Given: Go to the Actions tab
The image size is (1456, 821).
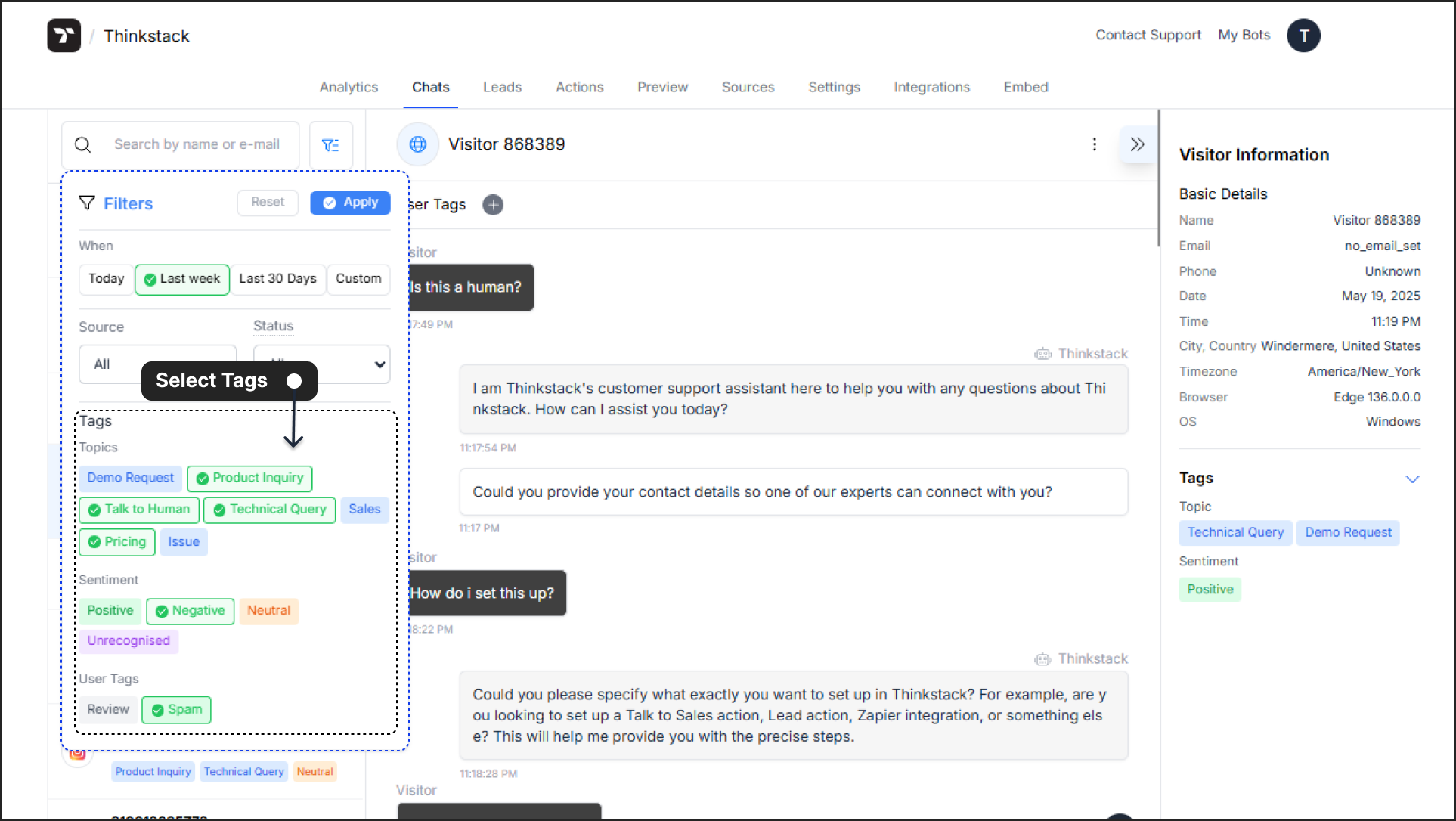Looking at the screenshot, I should (x=579, y=87).
